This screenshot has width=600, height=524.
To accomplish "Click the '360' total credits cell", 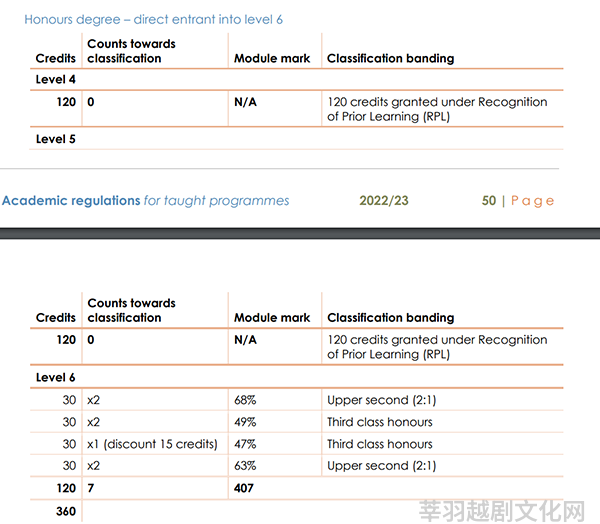I will [x=66, y=511].
